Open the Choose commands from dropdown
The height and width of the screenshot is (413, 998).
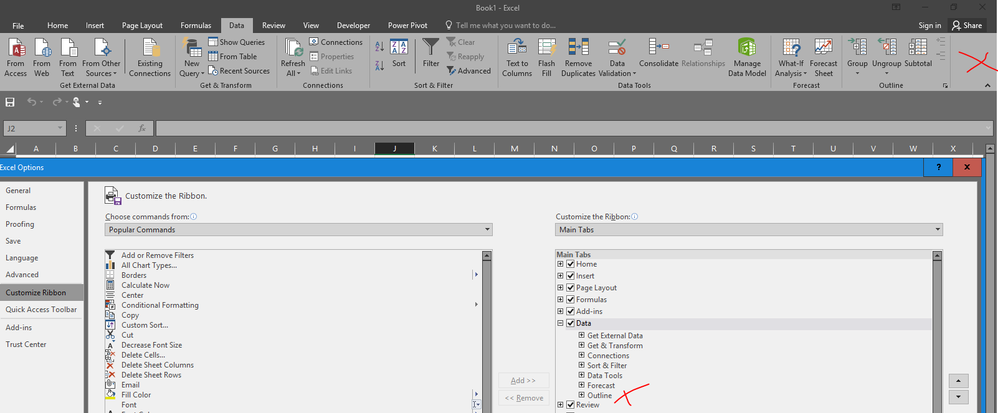[298, 230]
